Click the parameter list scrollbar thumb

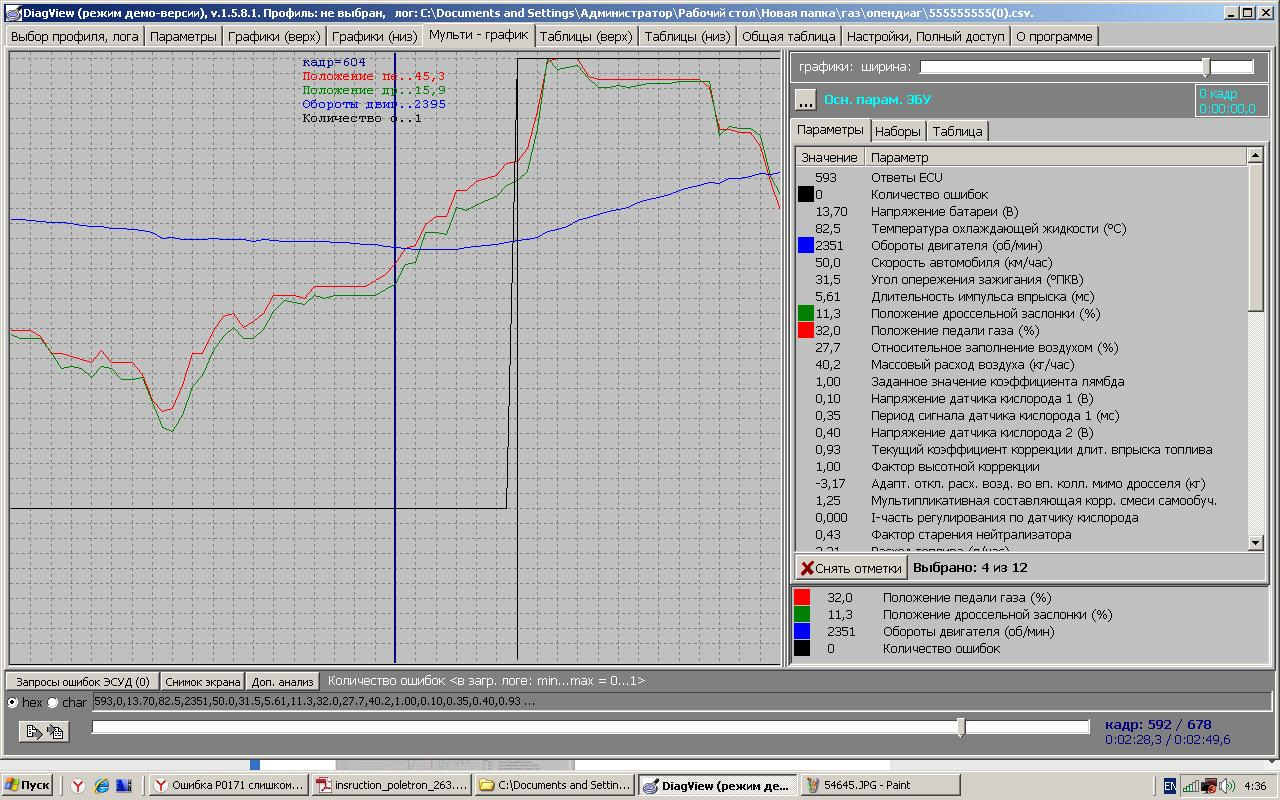click(x=1256, y=238)
